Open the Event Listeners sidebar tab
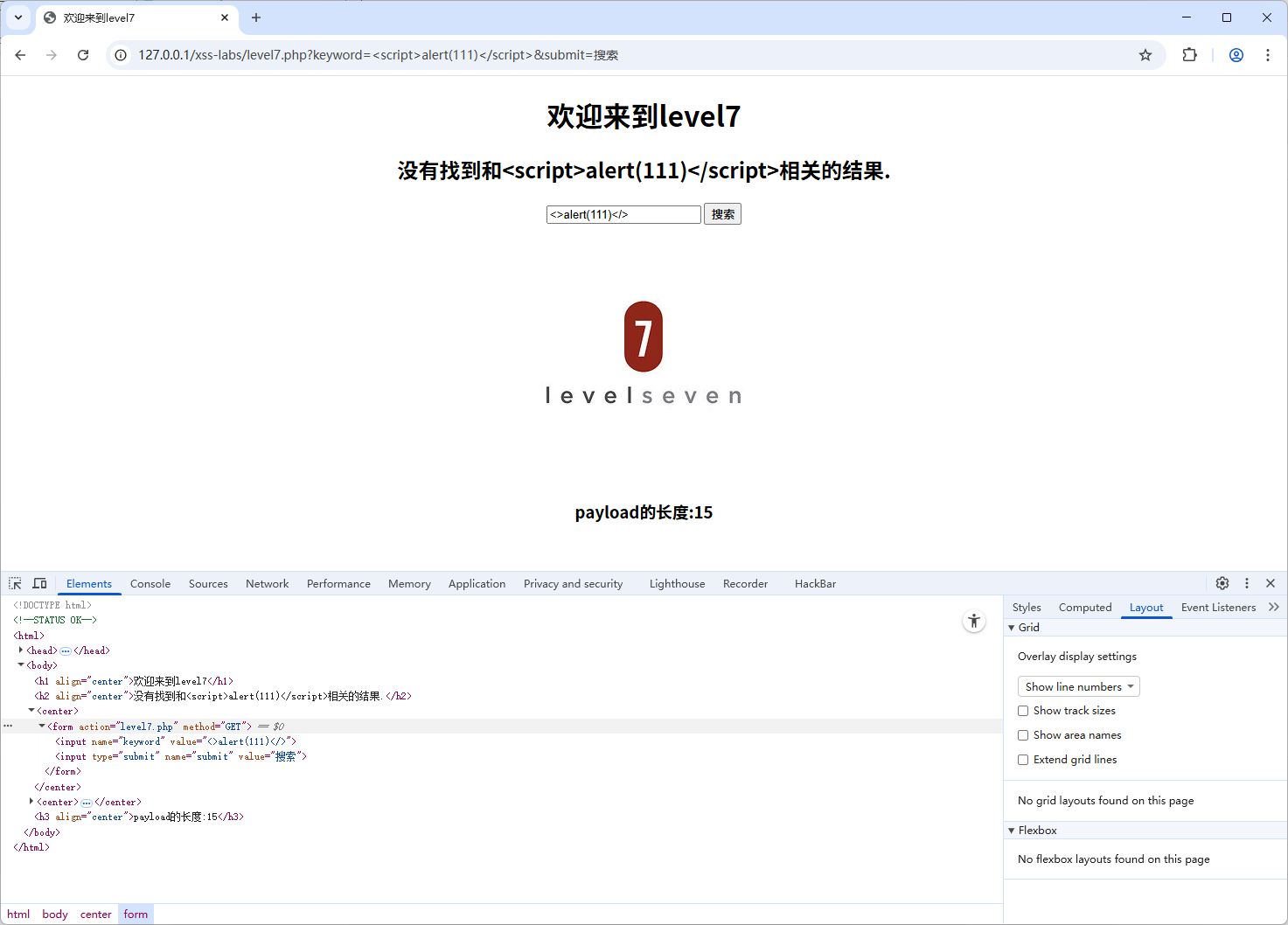This screenshot has height=925, width=1288. tap(1218, 608)
